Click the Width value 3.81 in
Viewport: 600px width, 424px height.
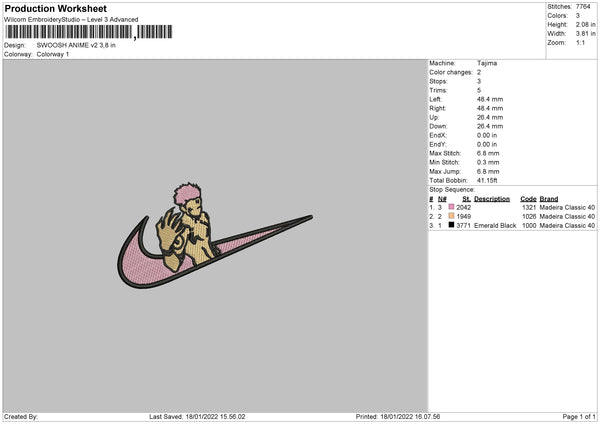[585, 34]
